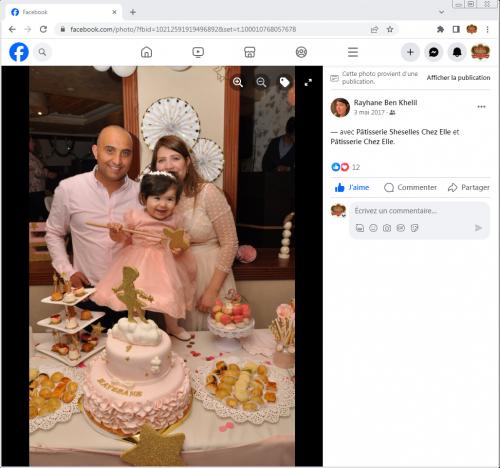Open Chrome profile avatar

(472, 29)
